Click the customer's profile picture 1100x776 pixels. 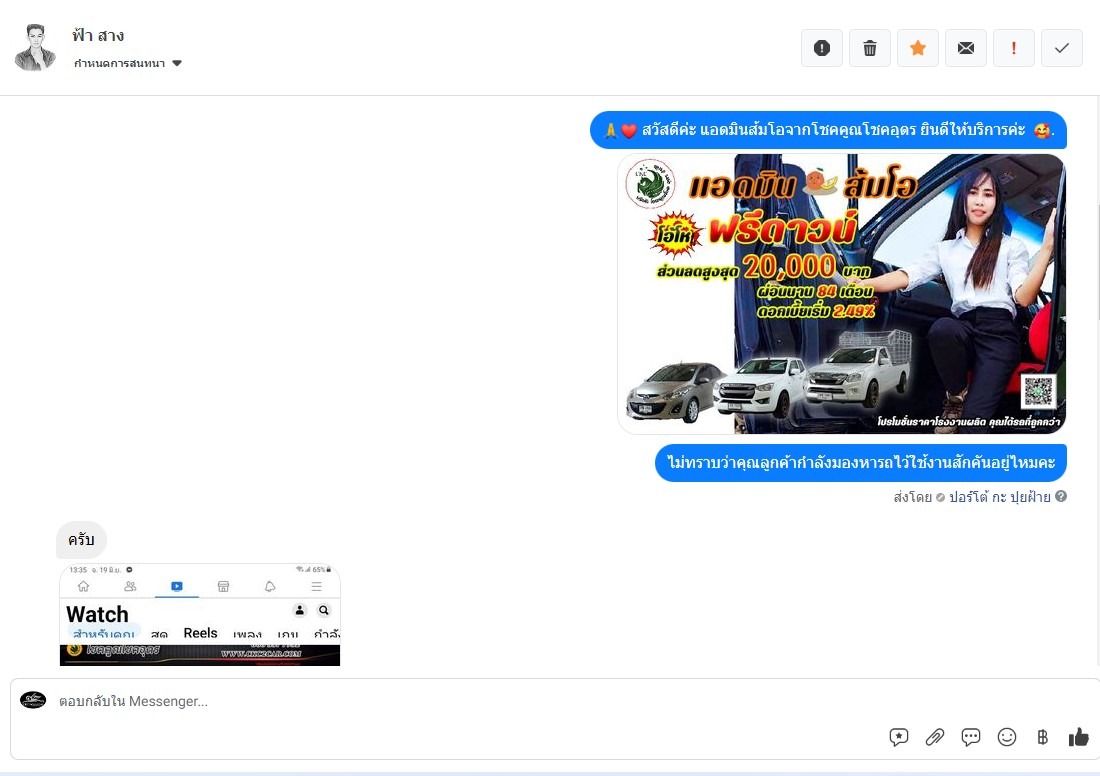35,47
